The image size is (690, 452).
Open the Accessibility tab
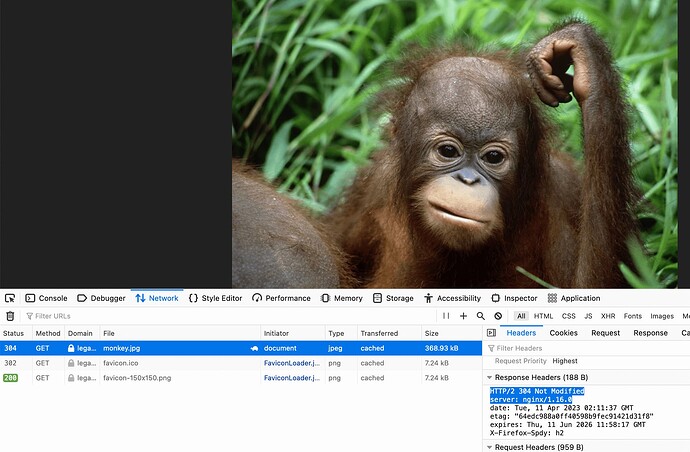click(x=452, y=298)
